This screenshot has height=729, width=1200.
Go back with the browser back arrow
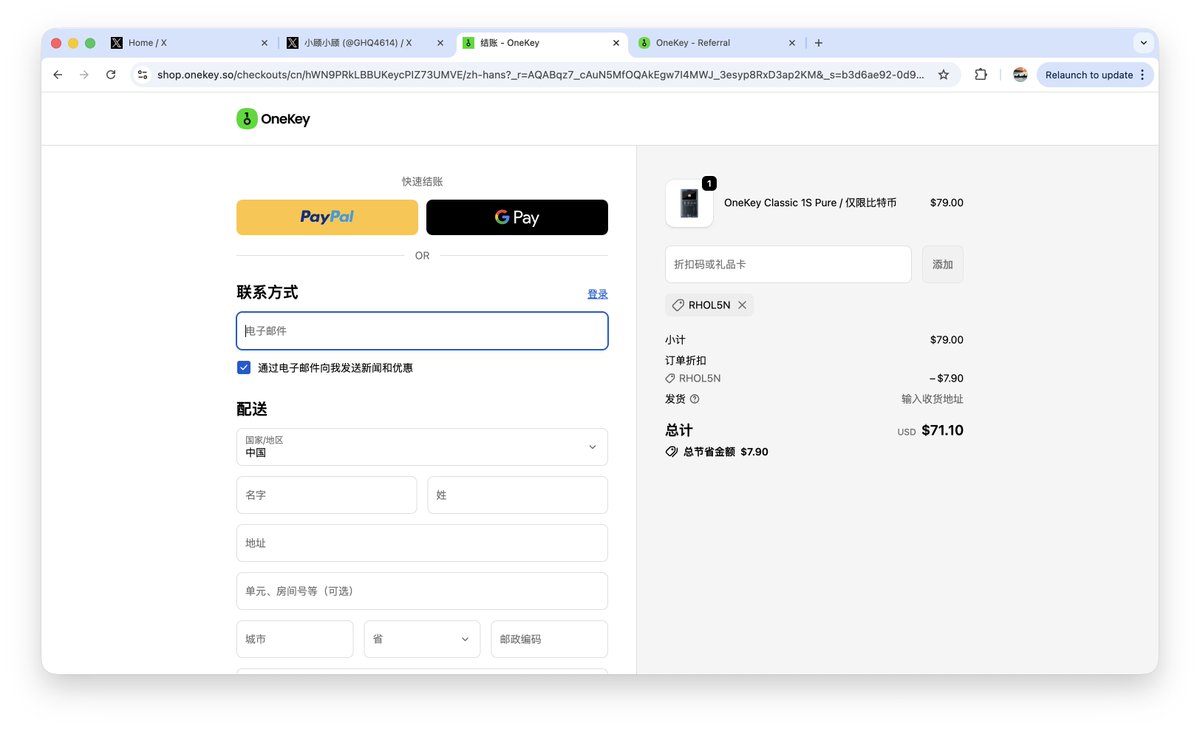pyautogui.click(x=58, y=75)
